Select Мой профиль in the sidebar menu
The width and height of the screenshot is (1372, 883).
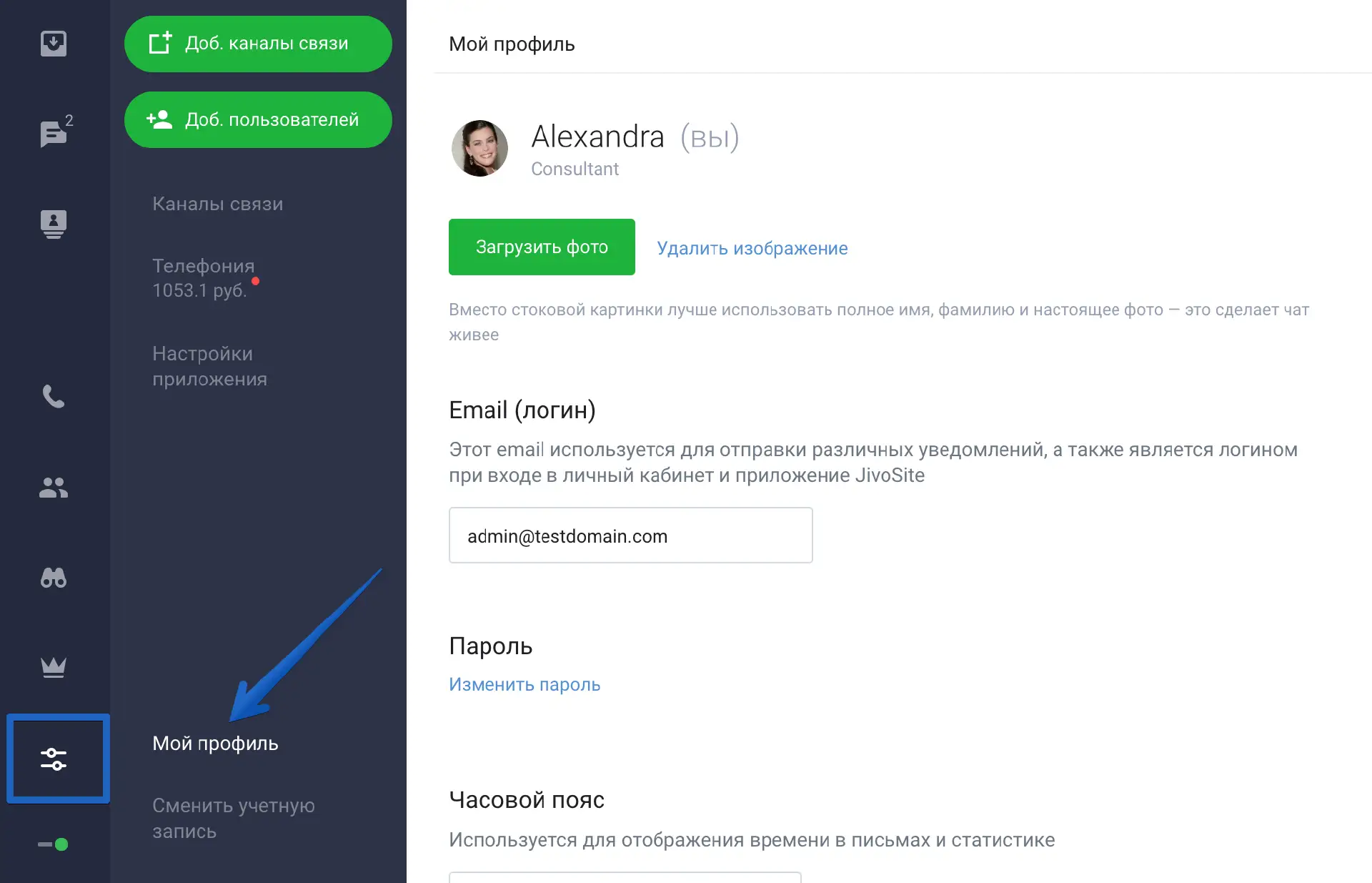tap(215, 744)
